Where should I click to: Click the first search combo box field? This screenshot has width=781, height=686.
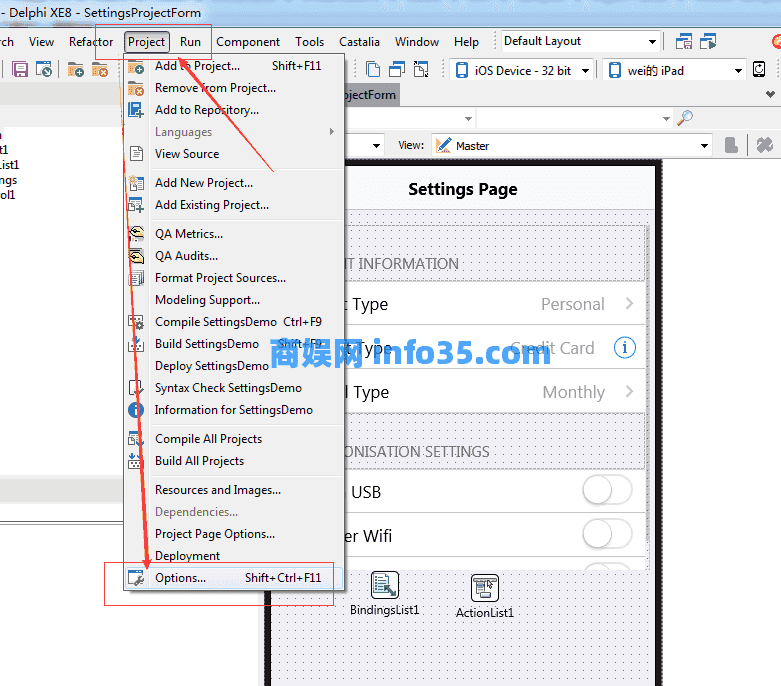(x=409, y=119)
